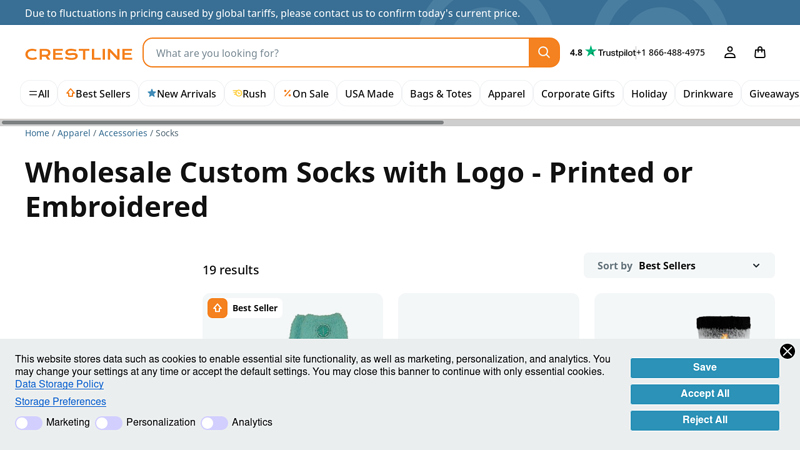
Task: Toggle the Marketing cookies switch
Action: click(x=28, y=423)
